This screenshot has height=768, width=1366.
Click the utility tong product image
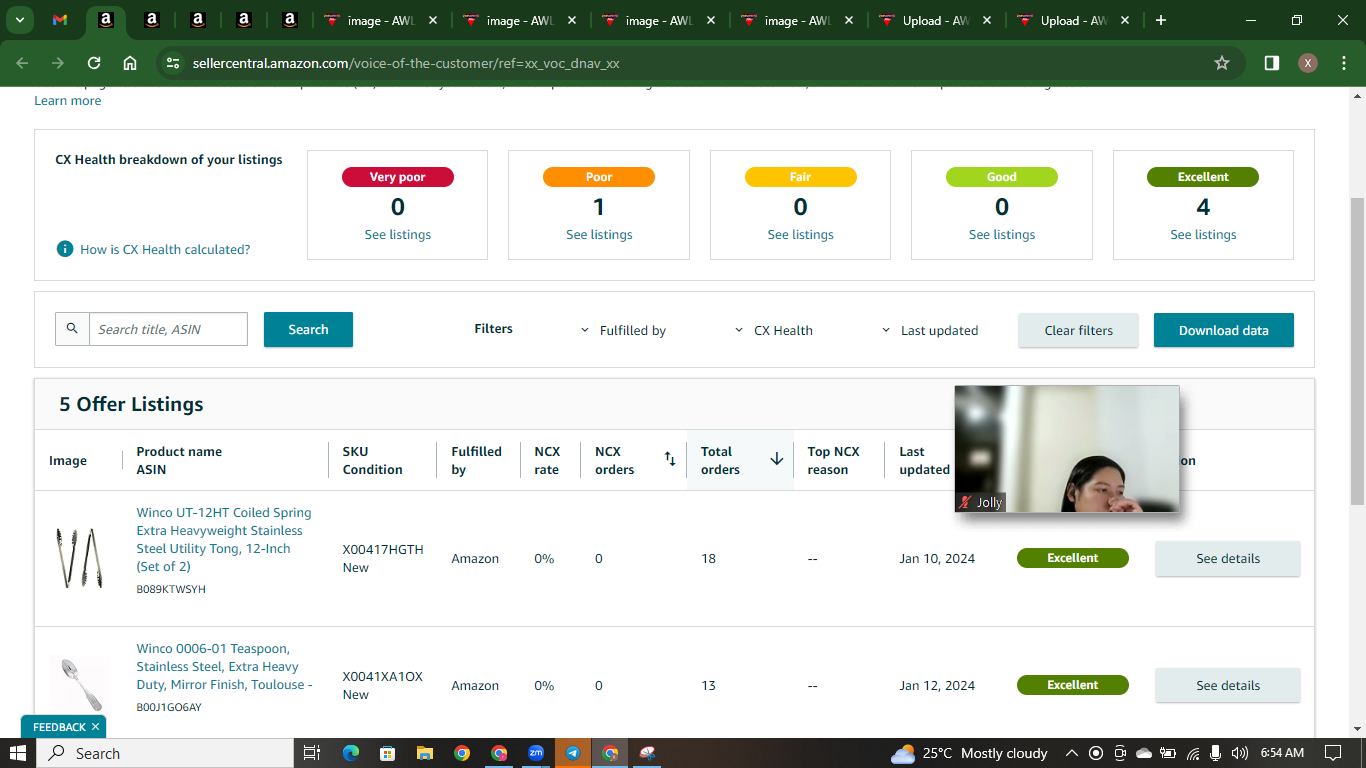(x=78, y=558)
